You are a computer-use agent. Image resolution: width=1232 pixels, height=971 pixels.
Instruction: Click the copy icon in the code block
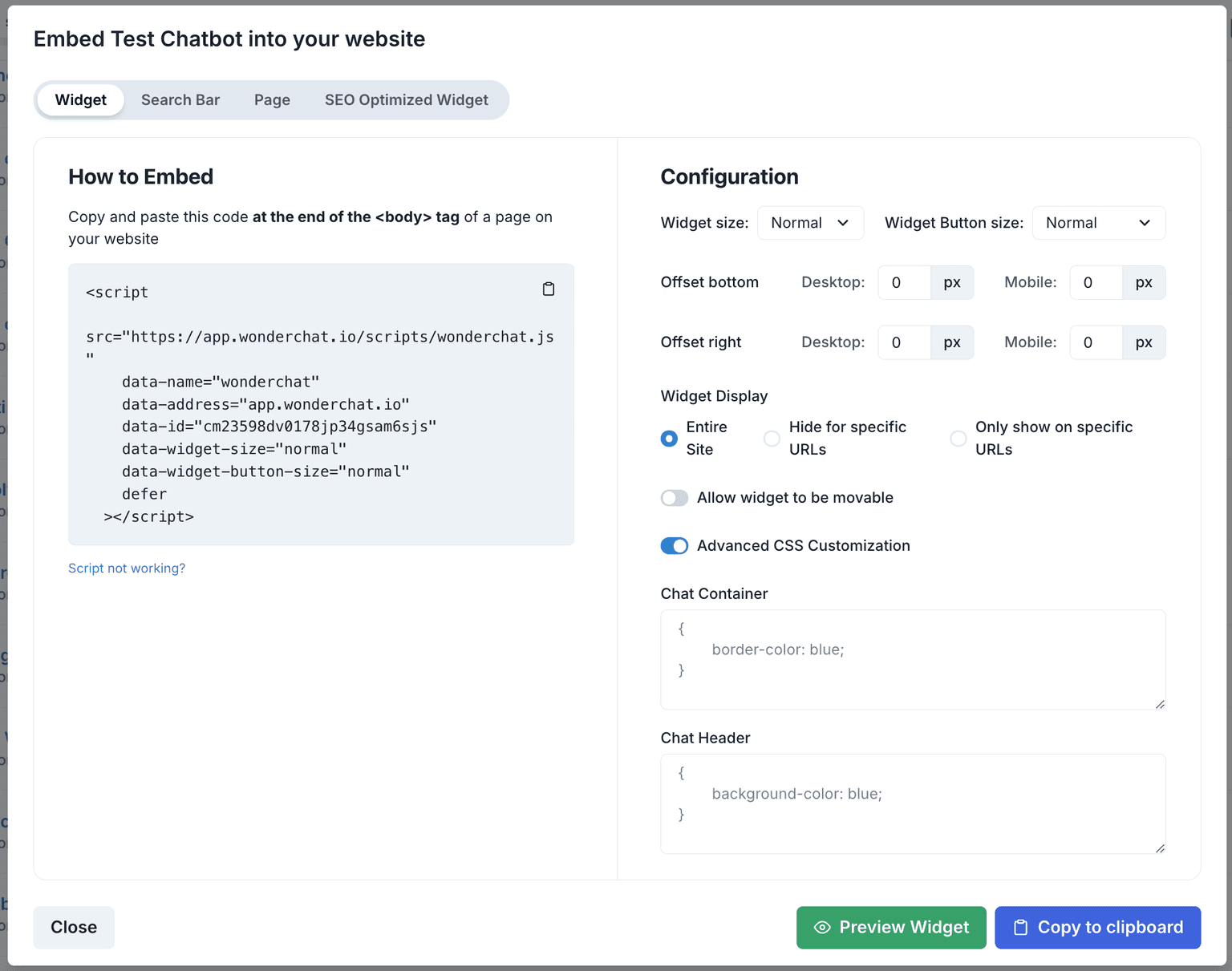[549, 289]
